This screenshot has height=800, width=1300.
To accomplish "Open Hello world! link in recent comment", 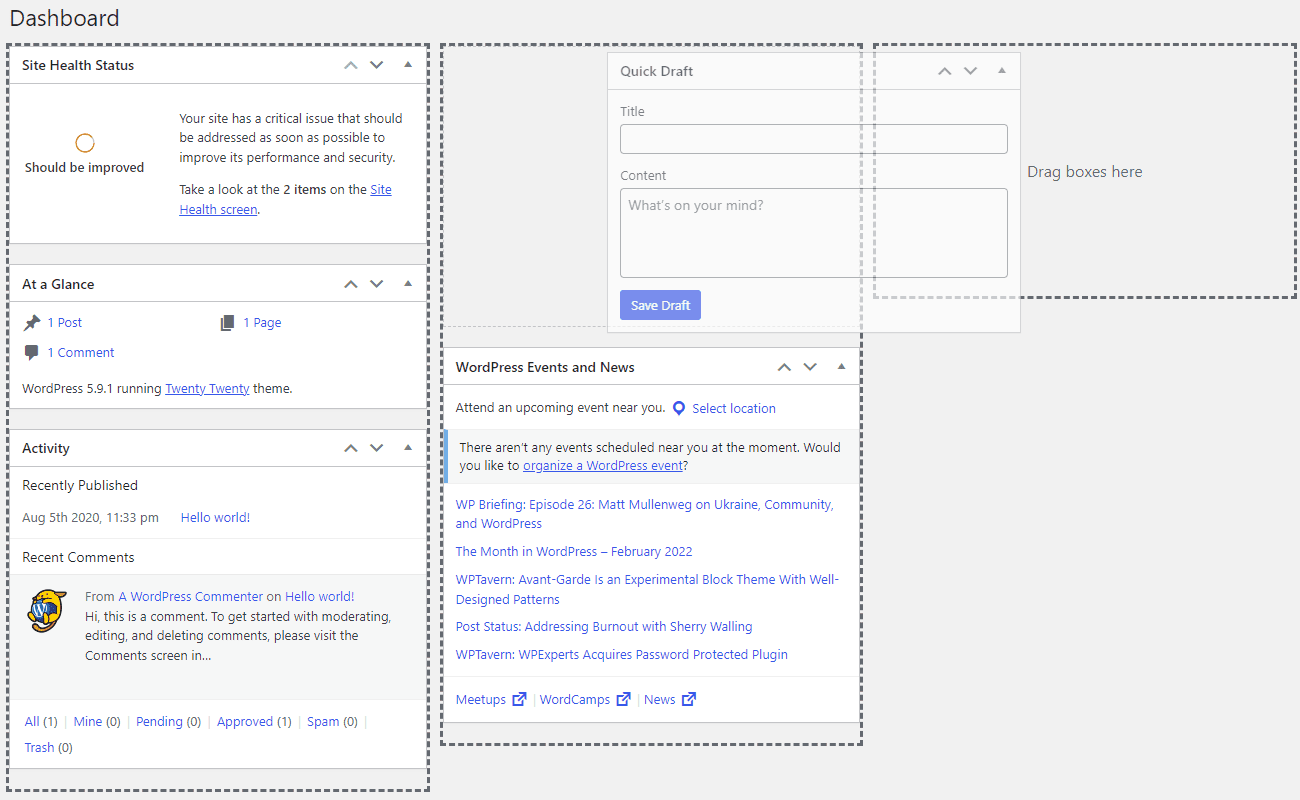I will (320, 596).
